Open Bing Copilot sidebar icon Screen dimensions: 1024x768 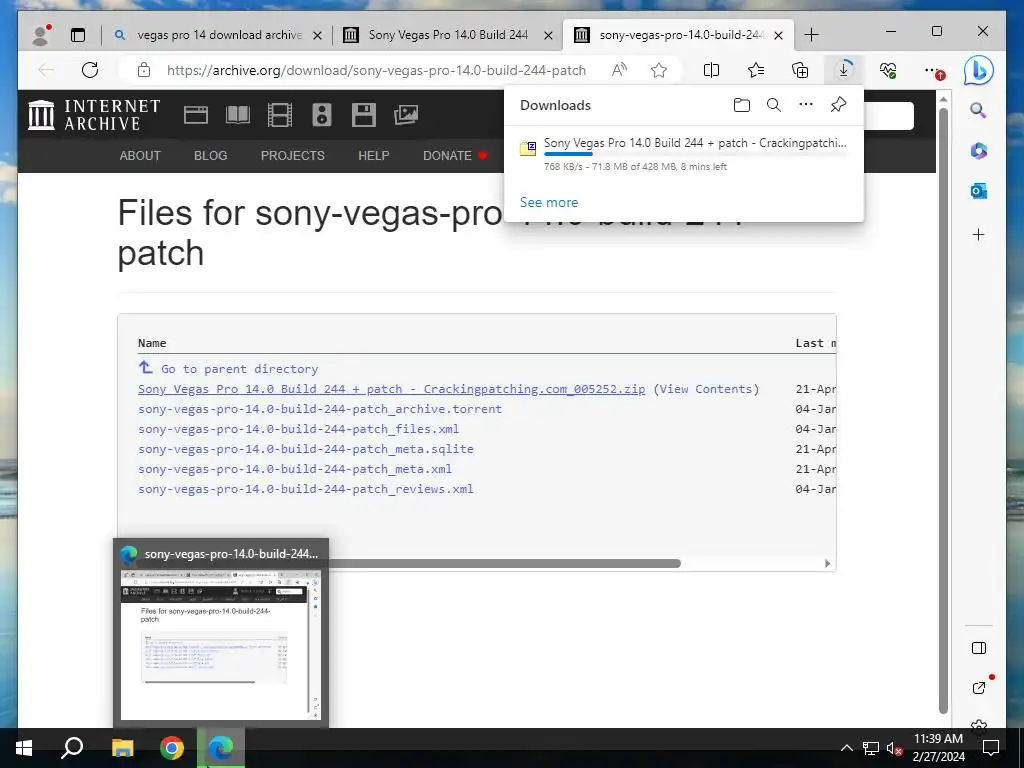pyautogui.click(x=978, y=70)
